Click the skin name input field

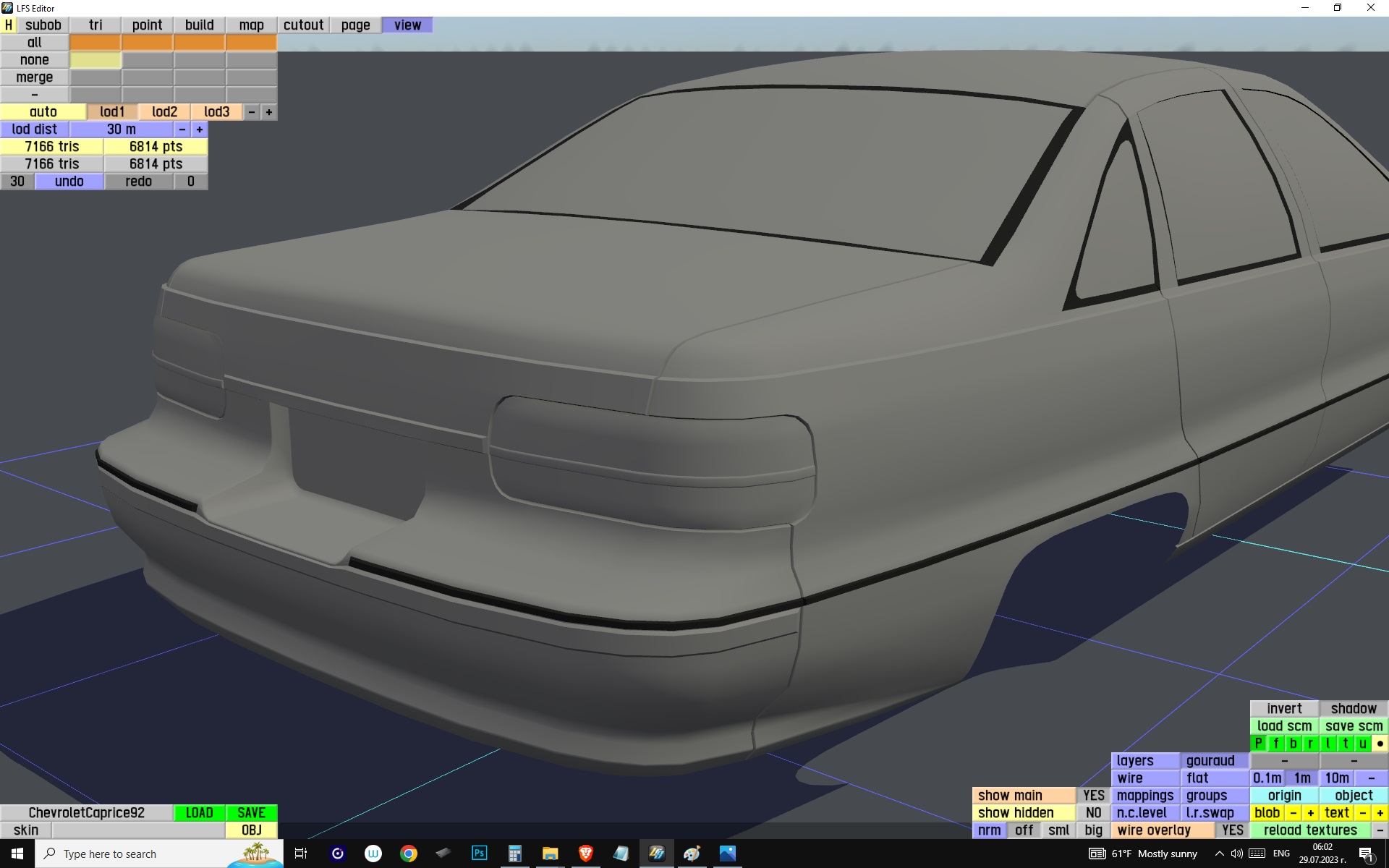[x=137, y=830]
